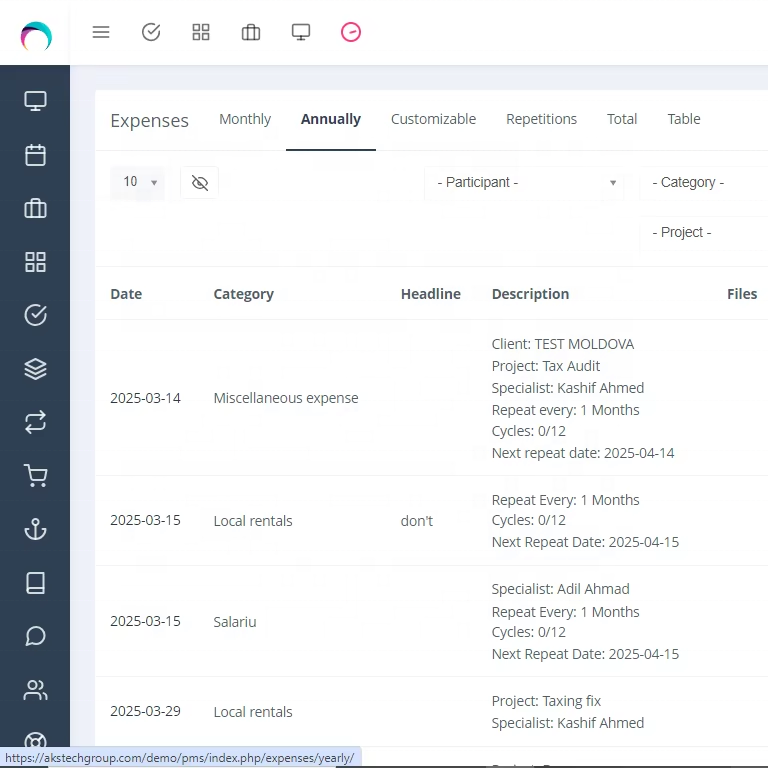The height and width of the screenshot is (768, 768).
Task: Sort by the Date column header
Action: 126,294
